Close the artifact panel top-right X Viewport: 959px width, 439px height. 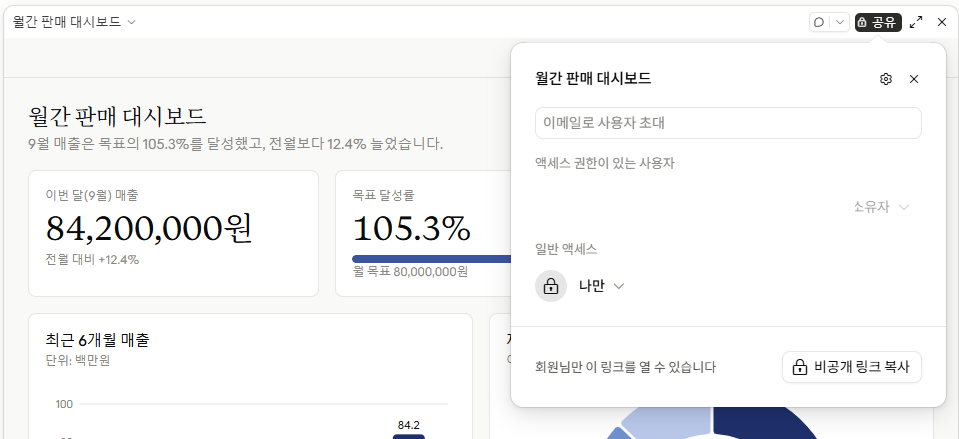(x=942, y=23)
